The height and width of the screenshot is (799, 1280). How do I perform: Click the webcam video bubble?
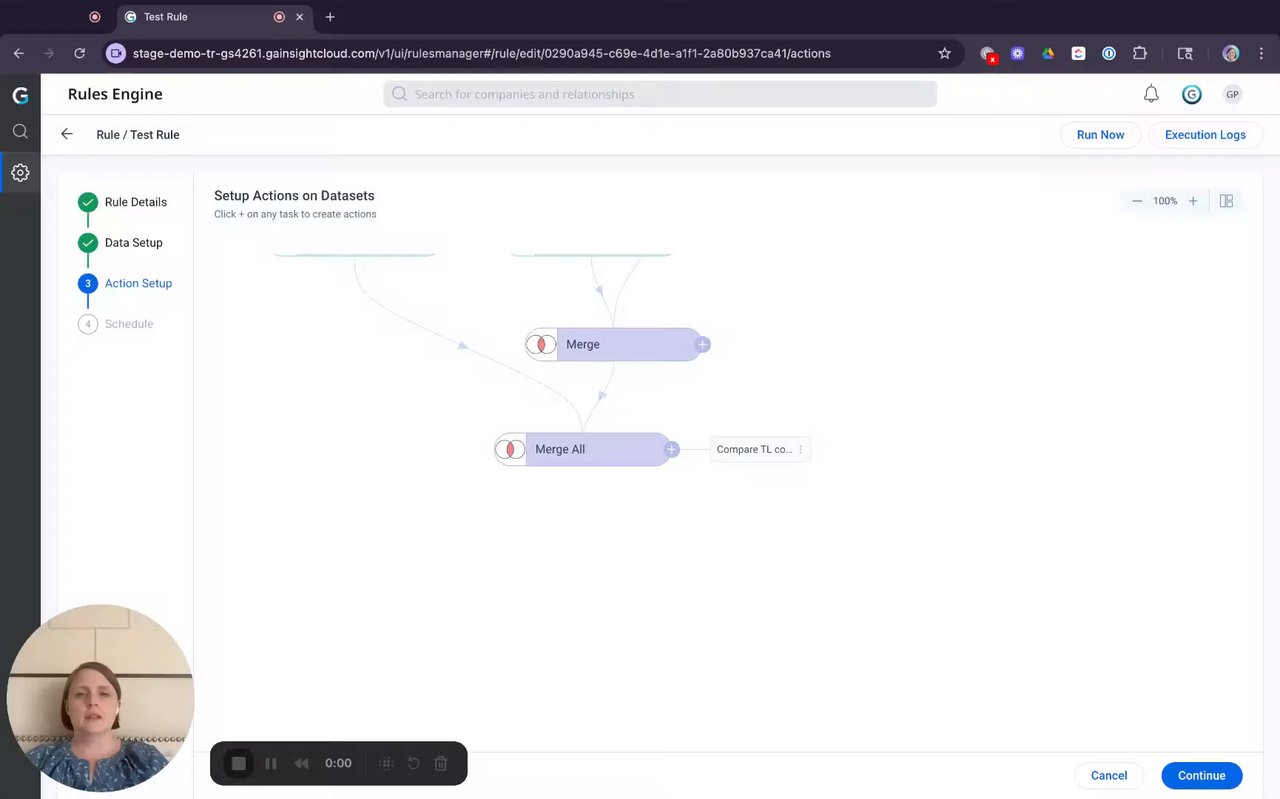pyautogui.click(x=100, y=698)
